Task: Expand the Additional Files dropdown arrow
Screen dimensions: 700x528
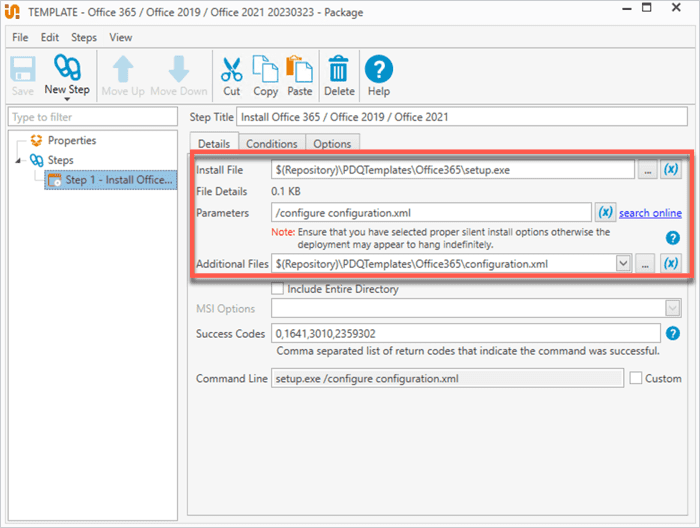Action: [623, 263]
